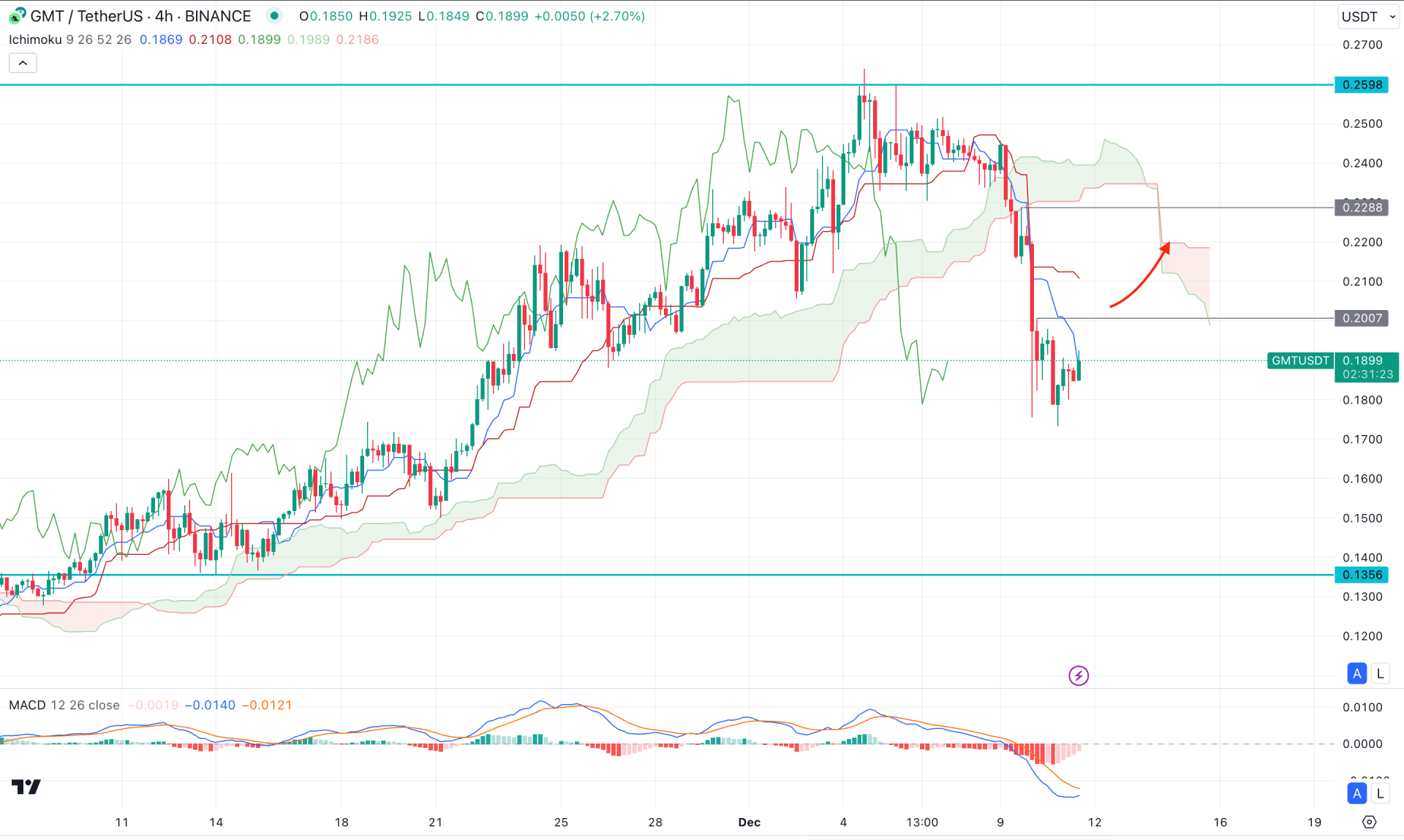Click the purple lightning event marker

tap(1079, 676)
